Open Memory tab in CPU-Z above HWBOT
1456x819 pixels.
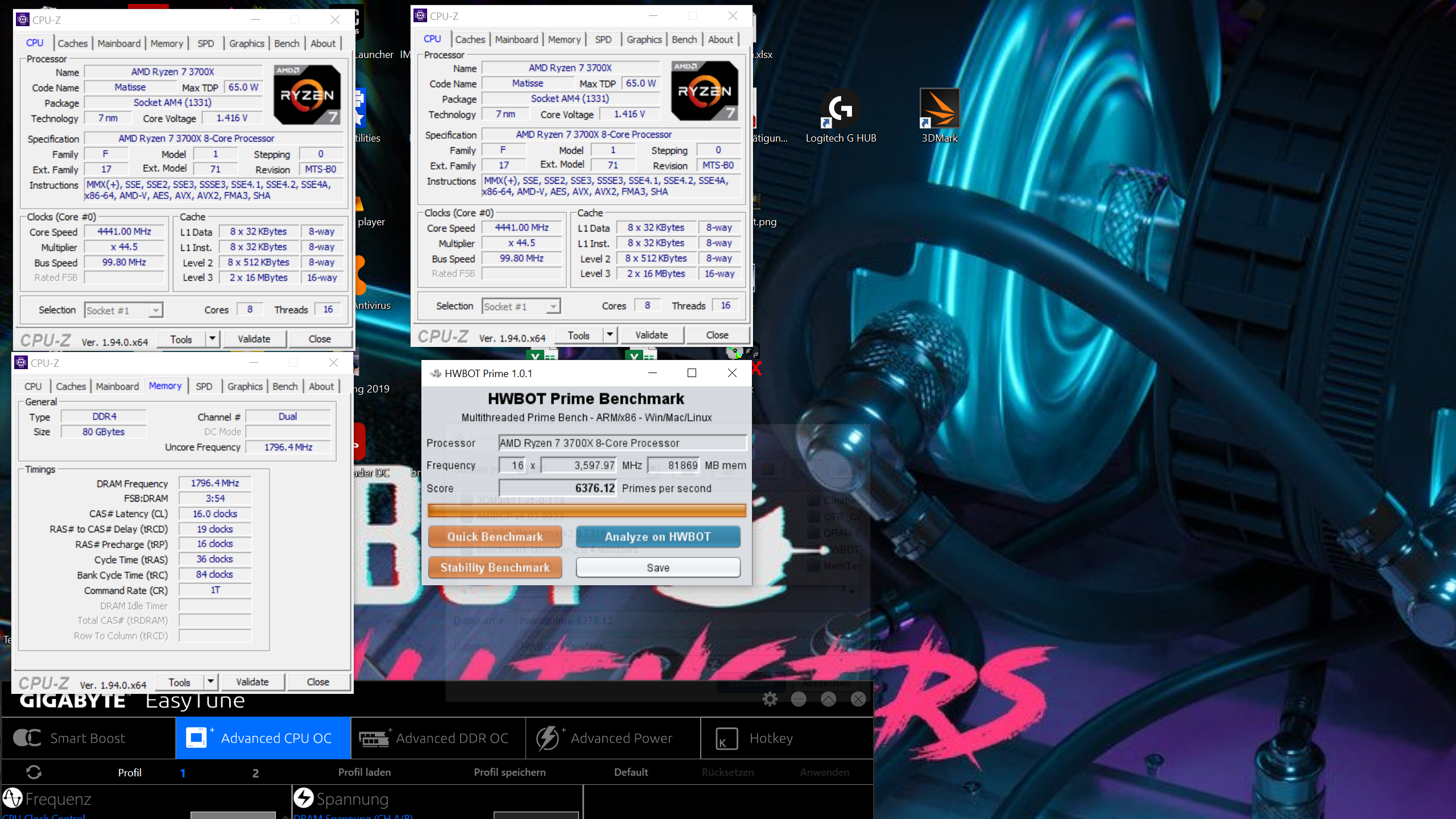click(564, 39)
